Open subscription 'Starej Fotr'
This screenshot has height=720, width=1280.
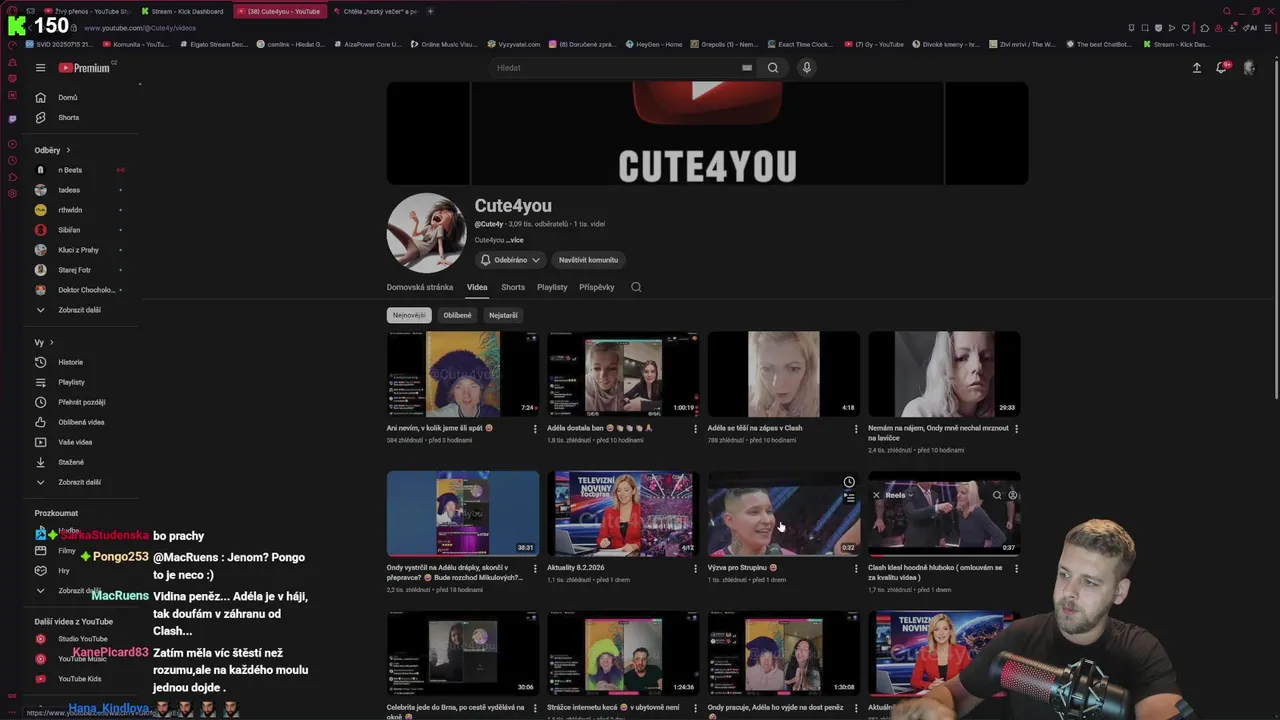[74, 270]
